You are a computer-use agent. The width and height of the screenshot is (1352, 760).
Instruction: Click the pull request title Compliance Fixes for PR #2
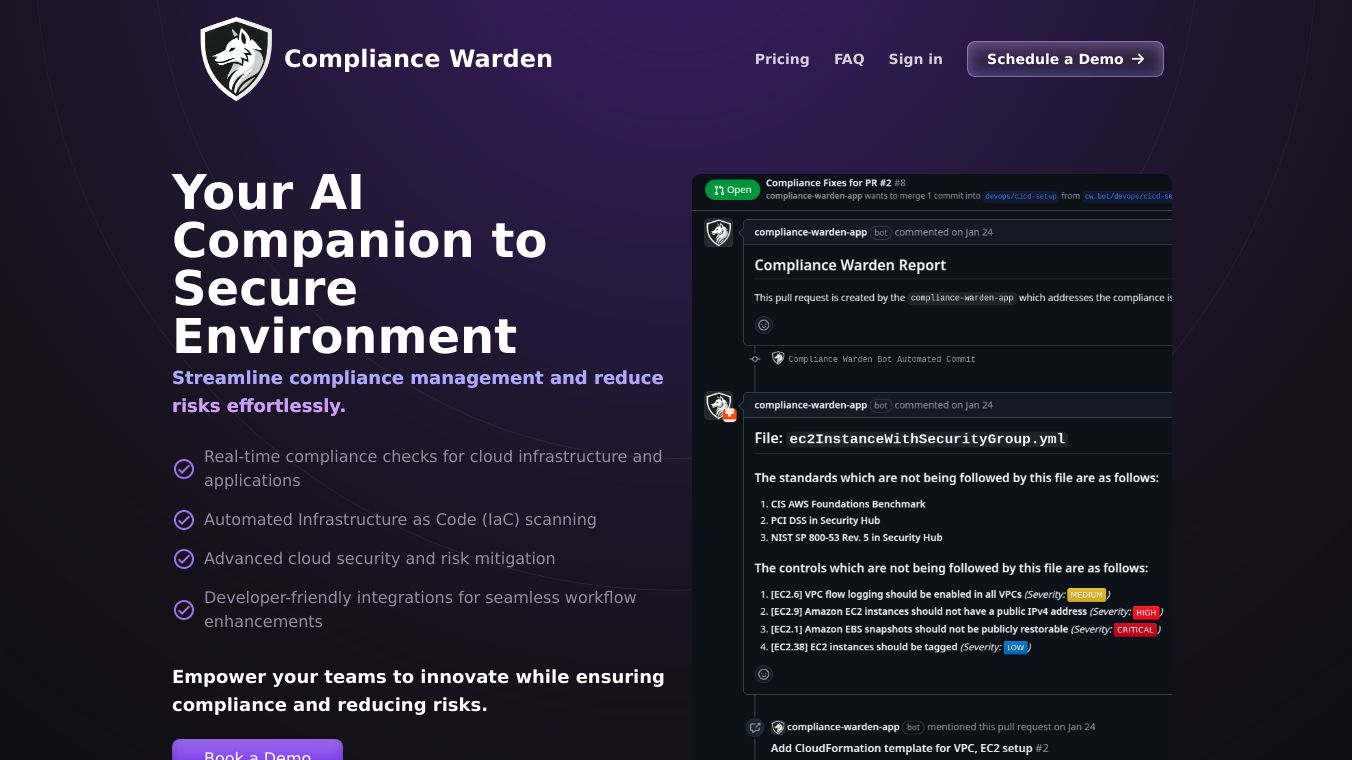point(828,183)
